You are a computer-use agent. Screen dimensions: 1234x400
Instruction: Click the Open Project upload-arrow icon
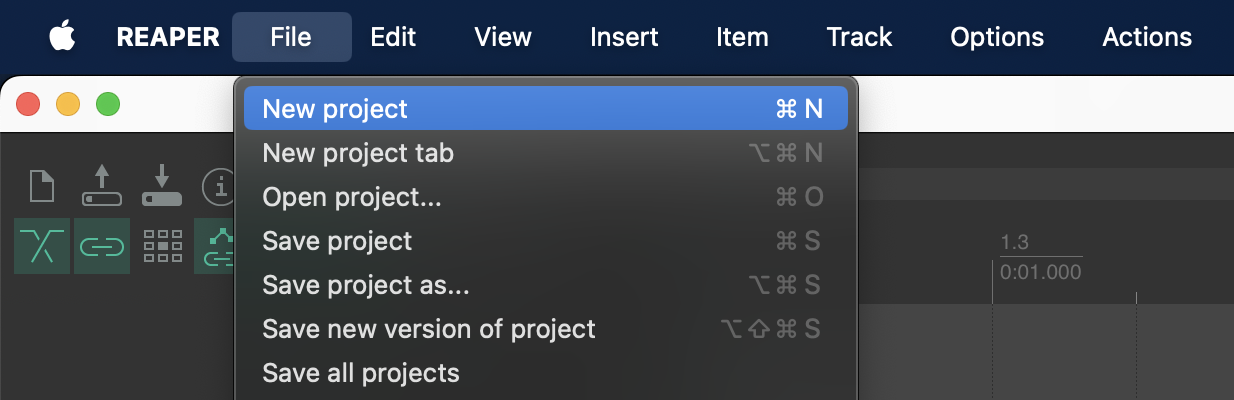(x=101, y=186)
